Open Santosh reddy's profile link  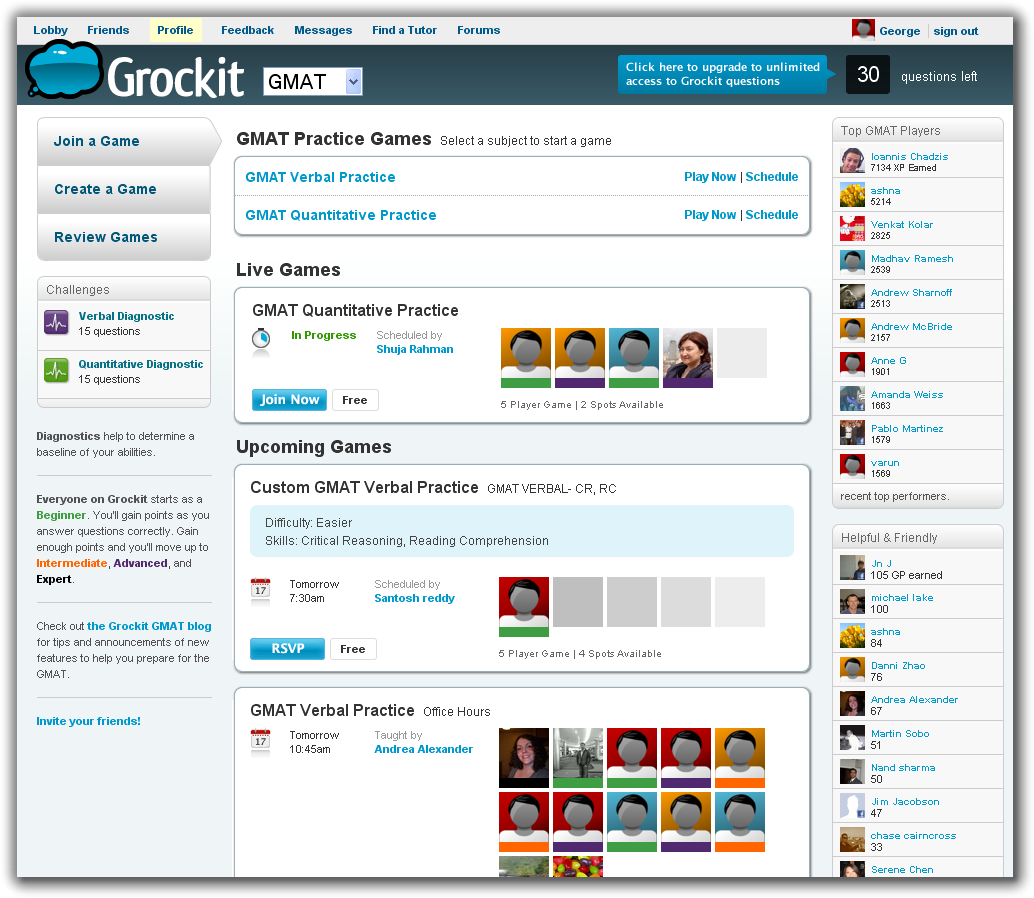[415, 599]
